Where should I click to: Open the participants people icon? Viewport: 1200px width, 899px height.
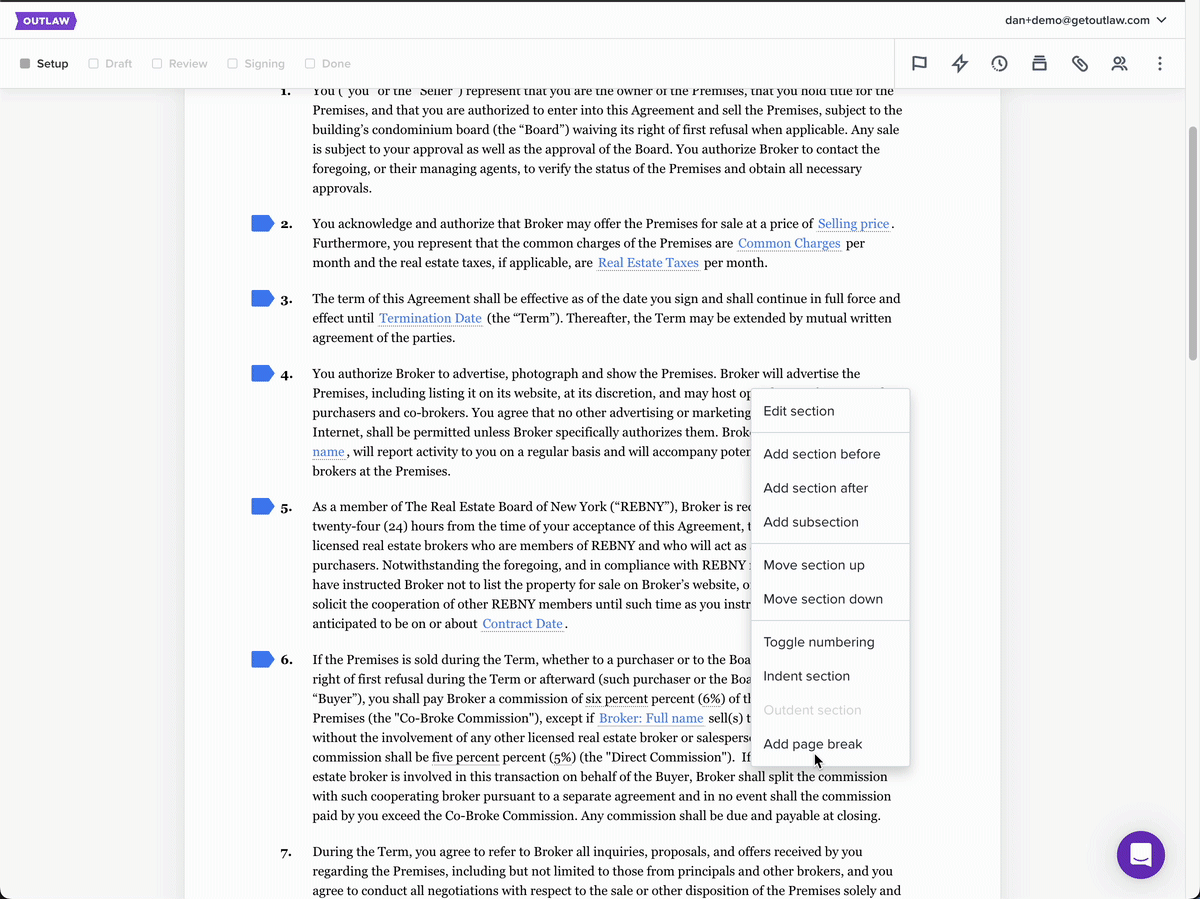[x=1120, y=64]
